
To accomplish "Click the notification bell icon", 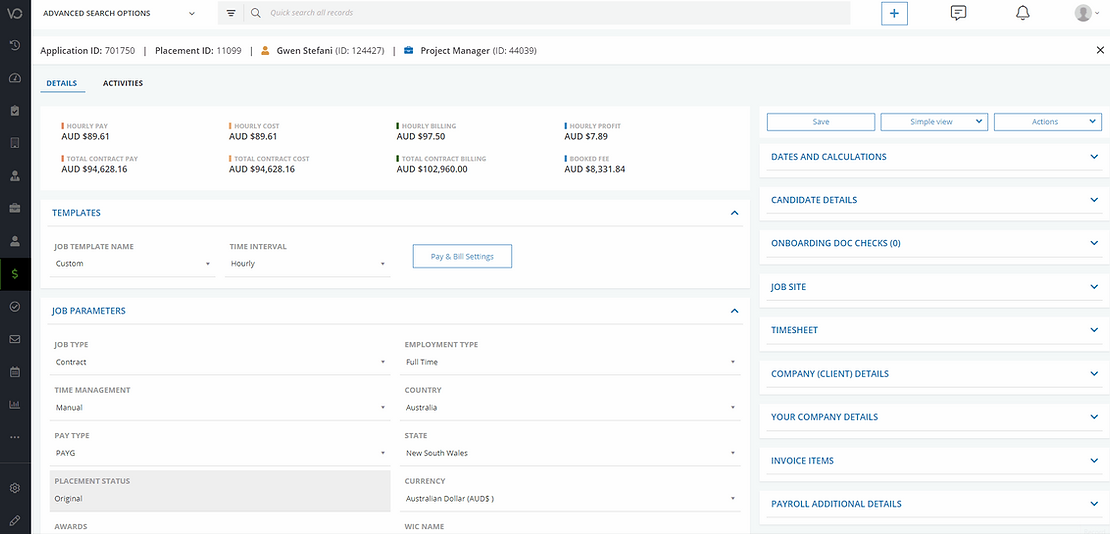I will pyautogui.click(x=1022, y=13).
